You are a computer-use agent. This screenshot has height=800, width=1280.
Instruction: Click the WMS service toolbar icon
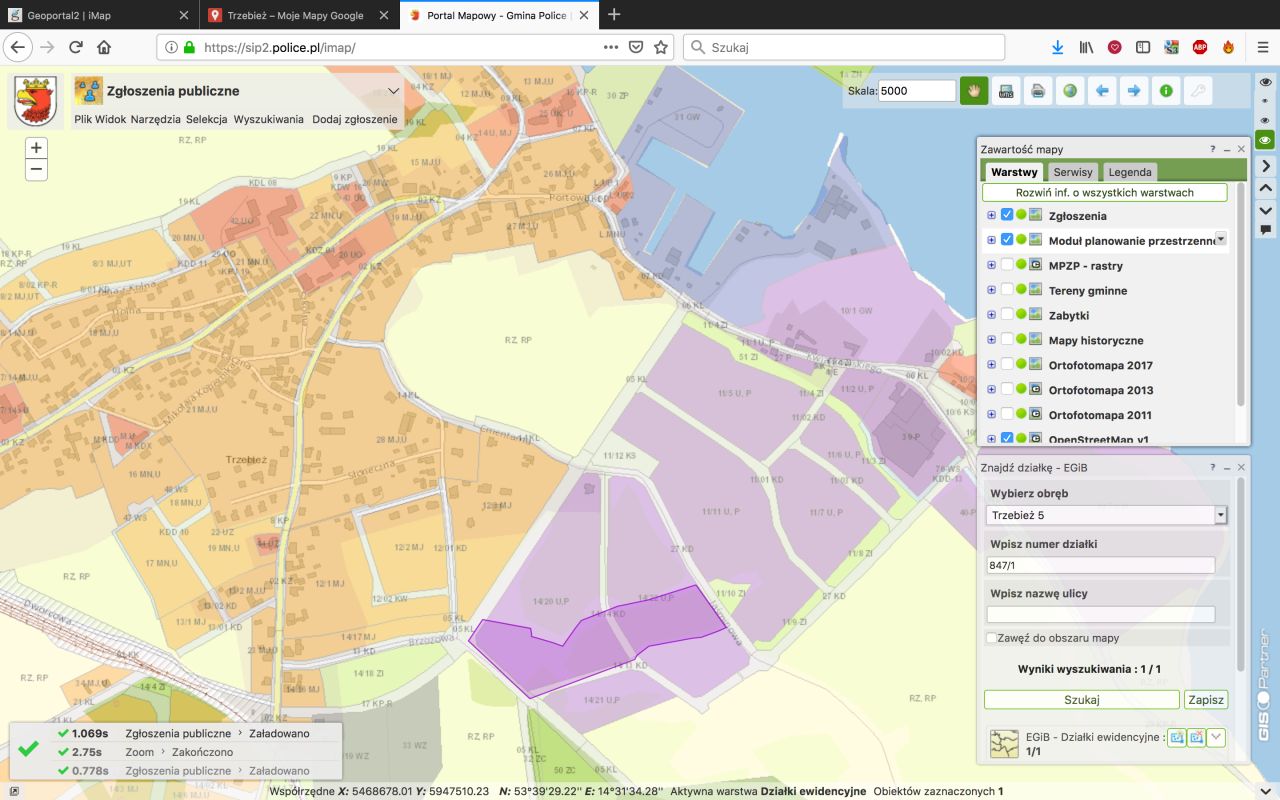(1006, 91)
